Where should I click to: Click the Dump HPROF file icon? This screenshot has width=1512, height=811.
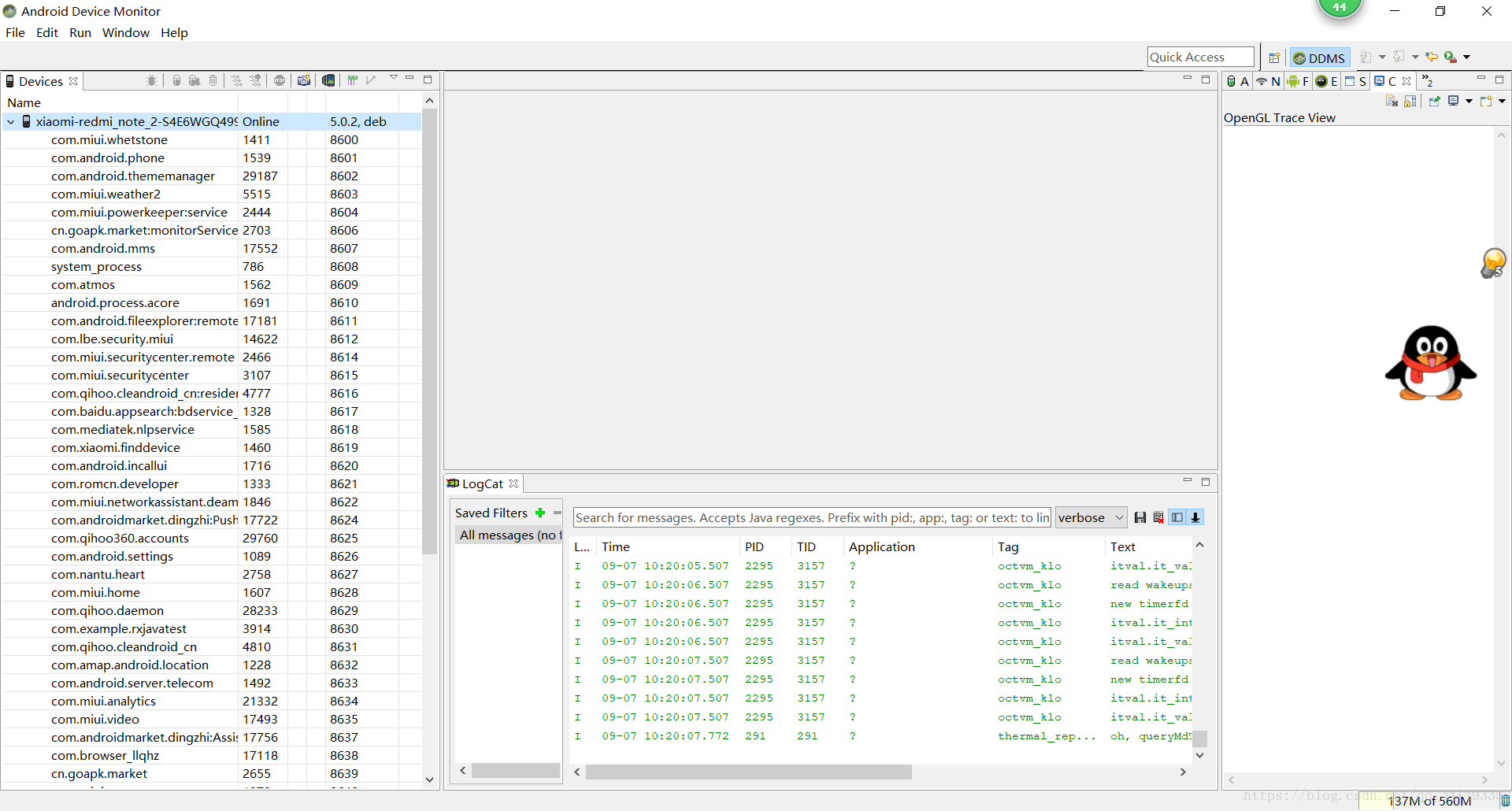[195, 80]
